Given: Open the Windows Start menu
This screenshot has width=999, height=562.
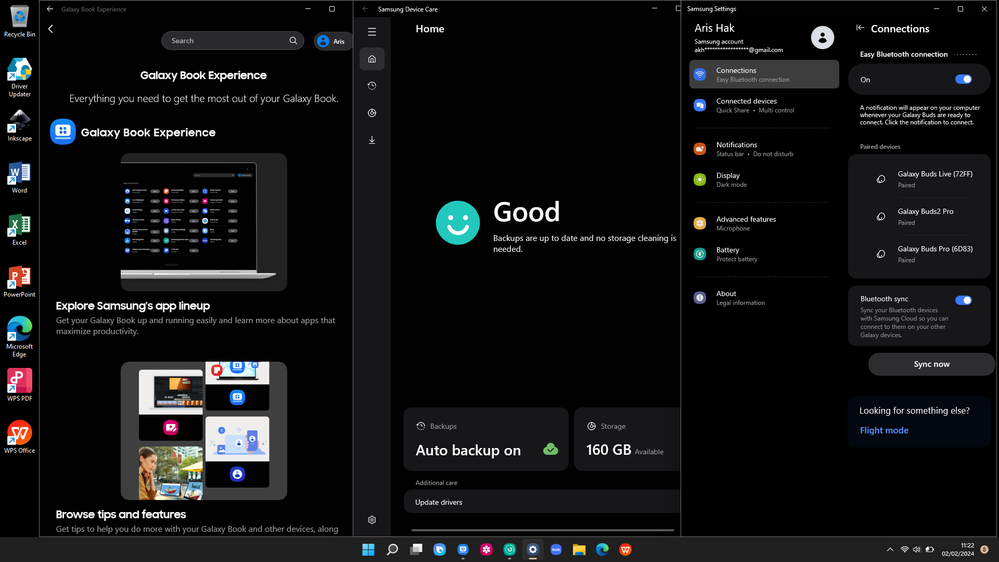Looking at the screenshot, I should [x=368, y=549].
